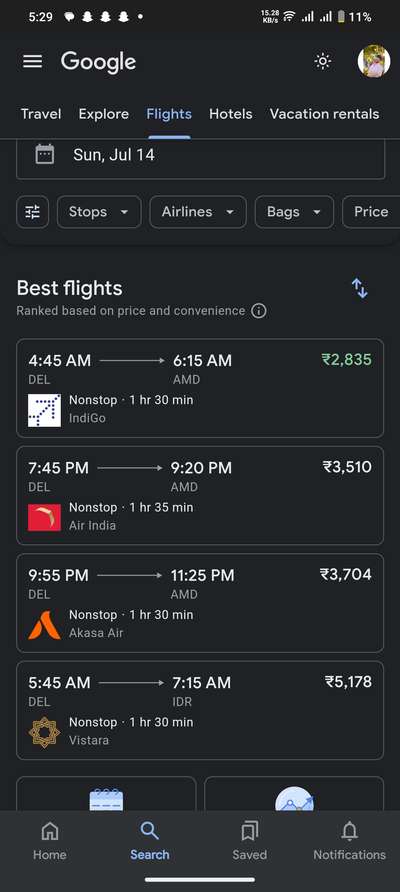
Task: Expand the Stops filter dropdown
Action: tap(99, 212)
